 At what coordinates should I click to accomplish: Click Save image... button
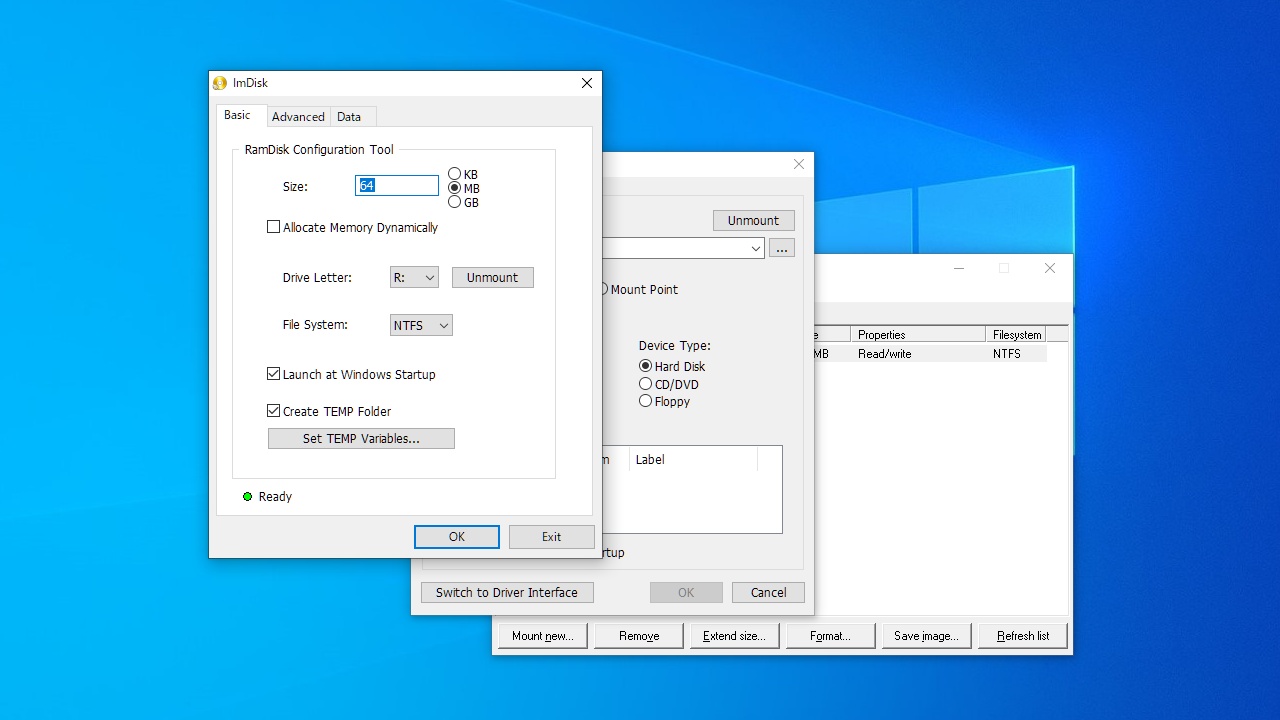pos(926,636)
